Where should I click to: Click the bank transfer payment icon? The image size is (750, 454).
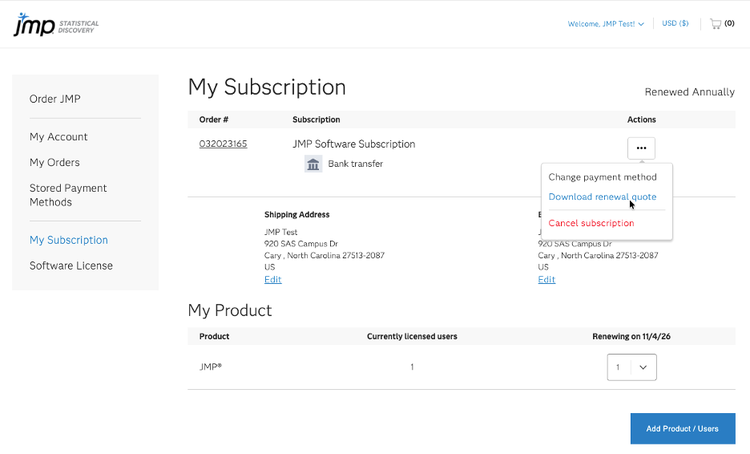point(313,164)
